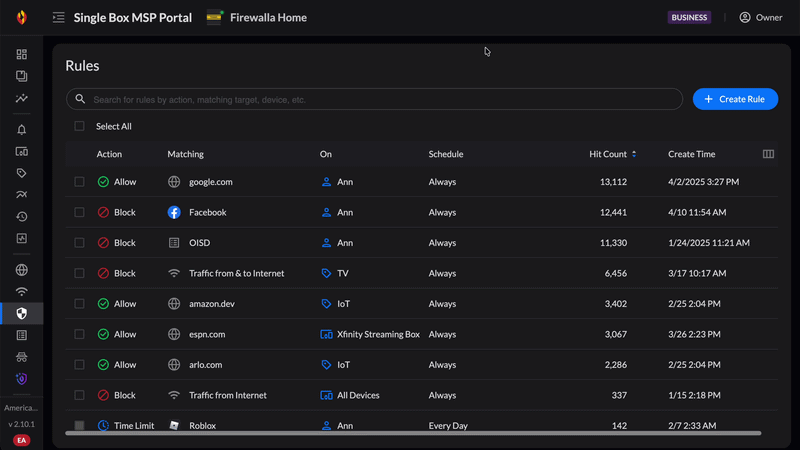Toggle the sidebar collapse menu icon
Viewport: 800px width, 450px height.
59,18
